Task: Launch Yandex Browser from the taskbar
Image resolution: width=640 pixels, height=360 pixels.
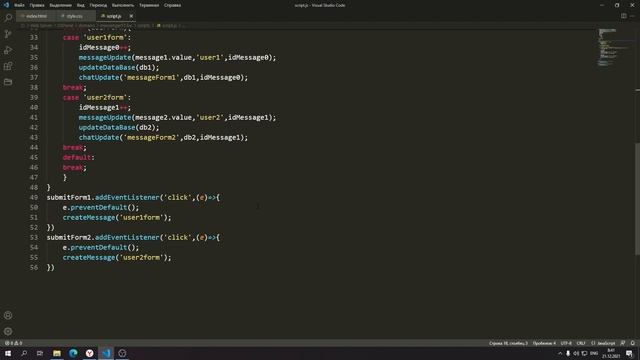Action: point(89,353)
